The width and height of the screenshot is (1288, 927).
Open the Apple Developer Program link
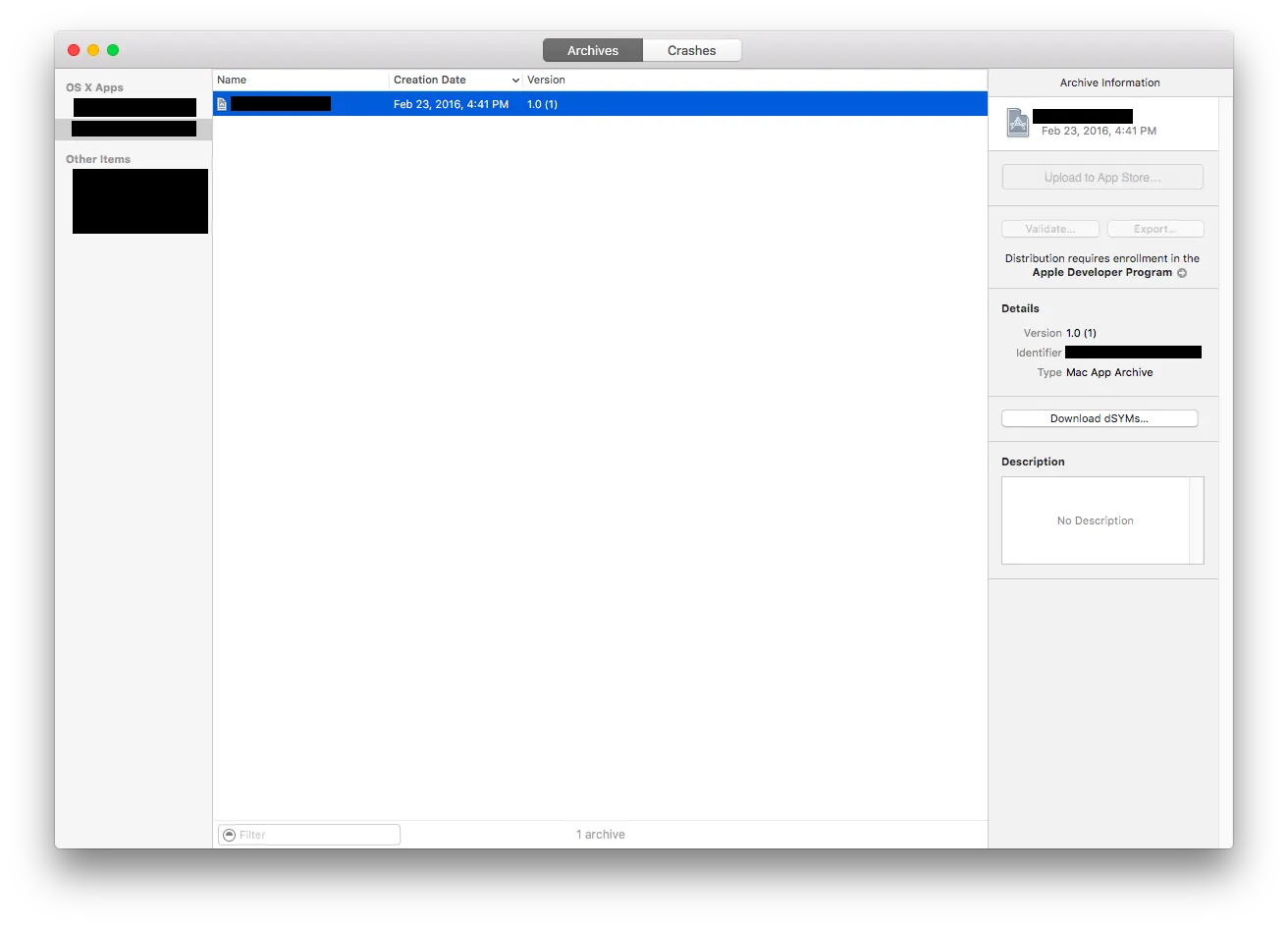1102,273
